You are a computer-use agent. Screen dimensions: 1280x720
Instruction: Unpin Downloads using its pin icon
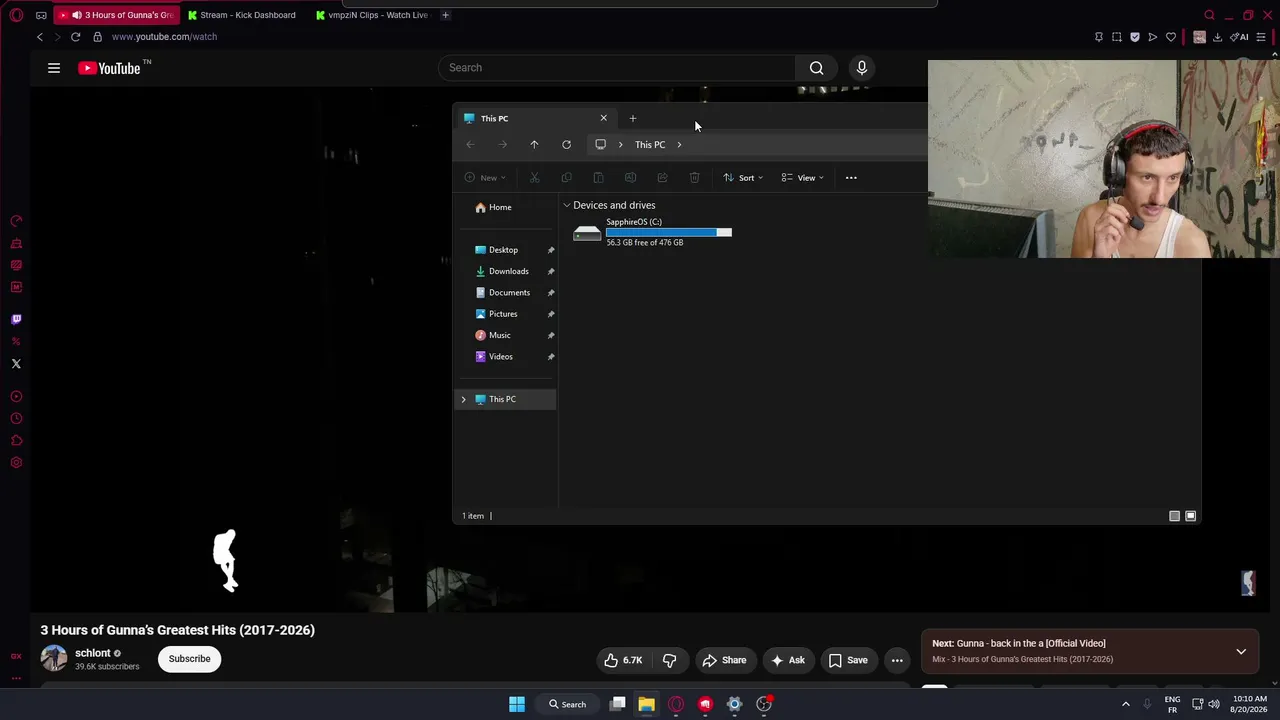[x=551, y=271]
